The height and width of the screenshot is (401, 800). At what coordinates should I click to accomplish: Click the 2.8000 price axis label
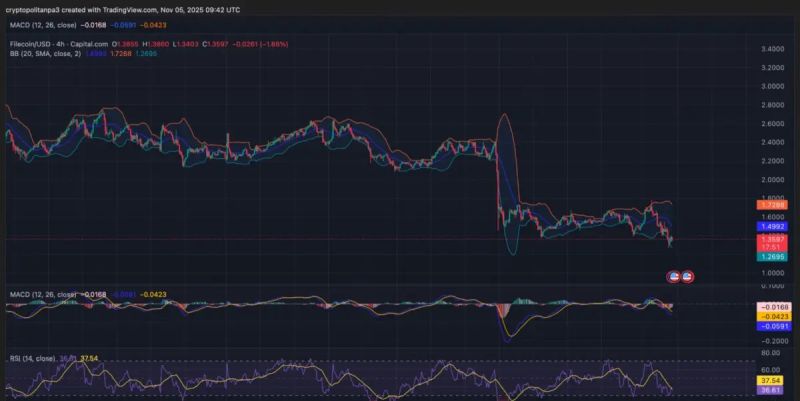[x=772, y=105]
